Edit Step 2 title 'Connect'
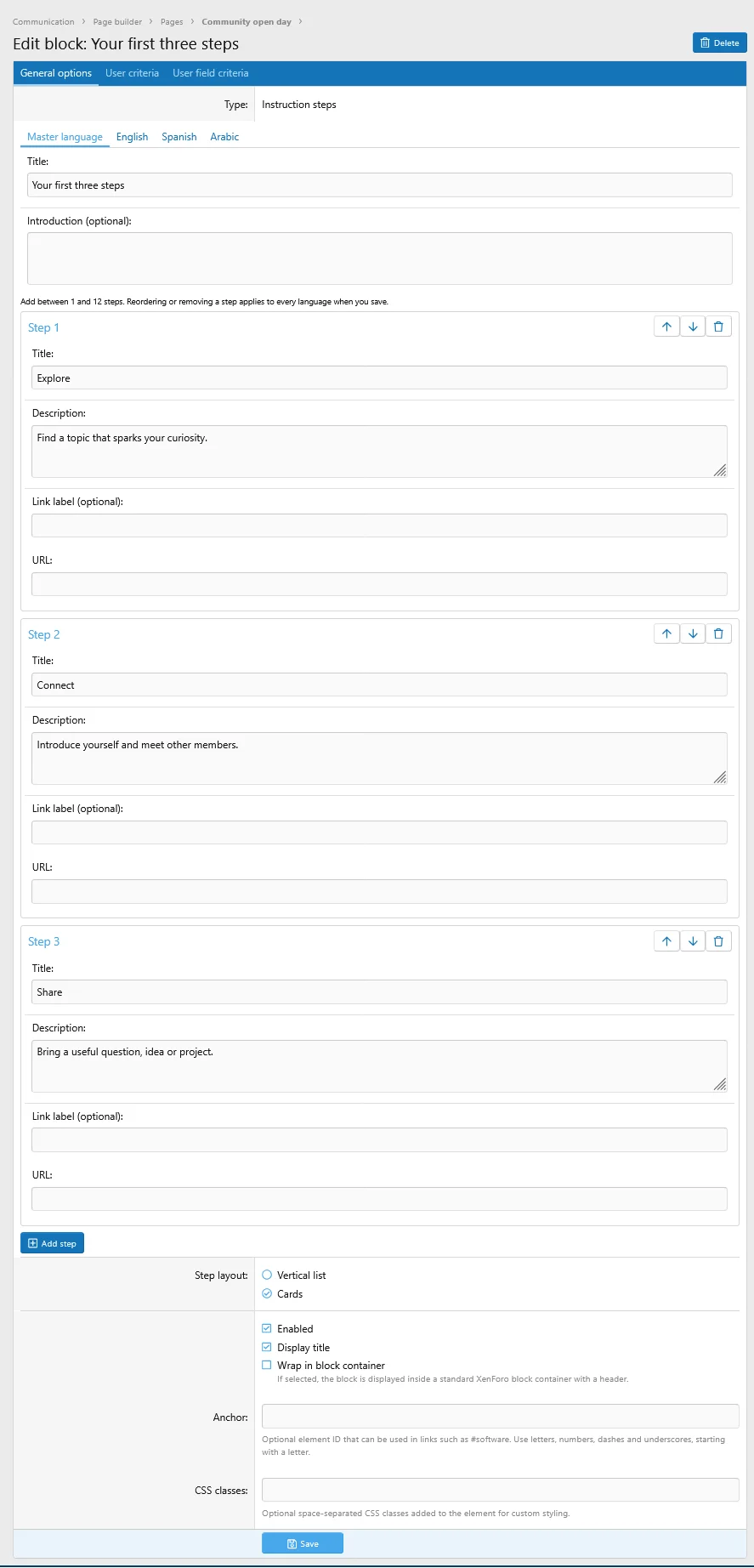This screenshot has height=1568, width=754. [x=379, y=685]
